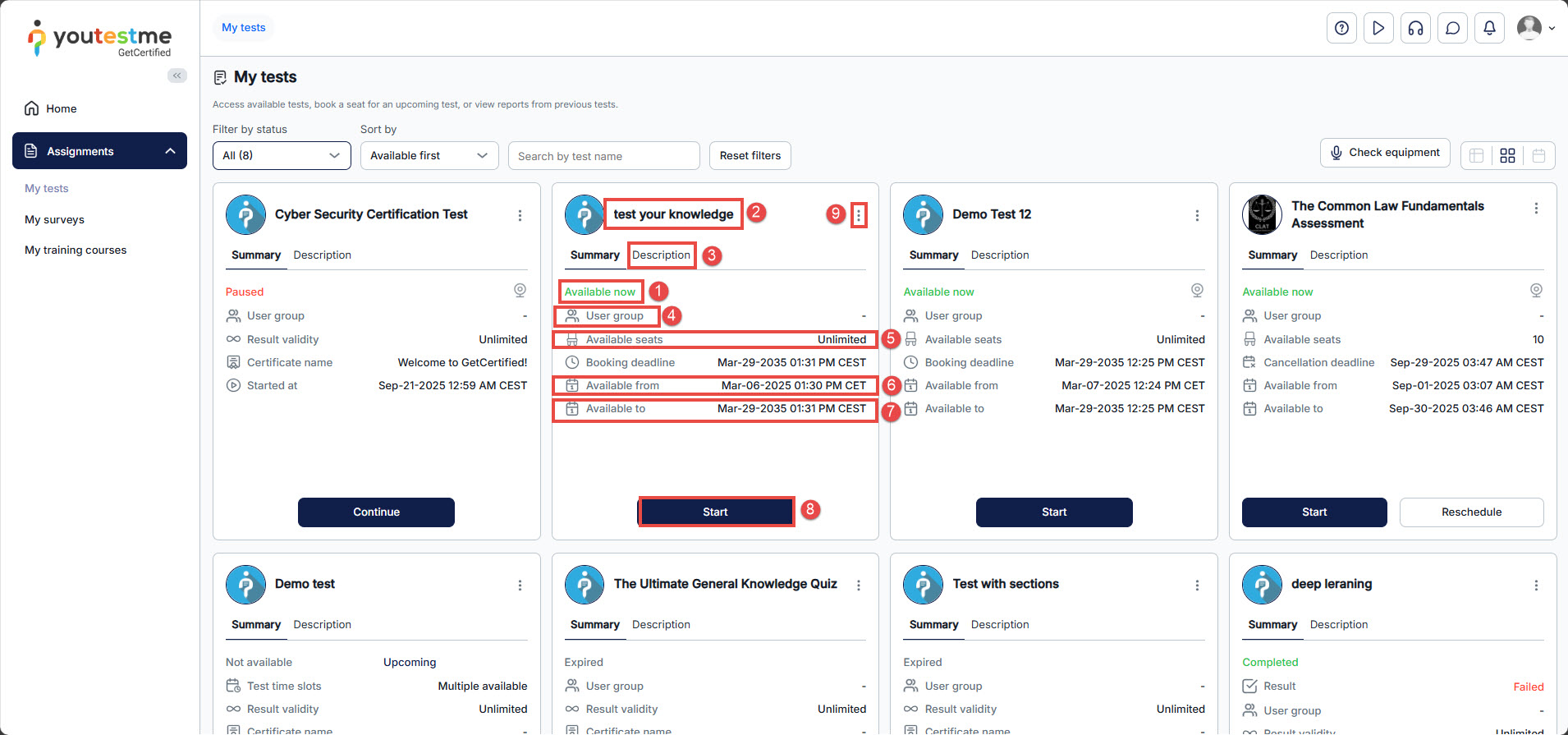The height and width of the screenshot is (735, 1568).
Task: Open the help question mark icon
Action: pyautogui.click(x=1341, y=28)
